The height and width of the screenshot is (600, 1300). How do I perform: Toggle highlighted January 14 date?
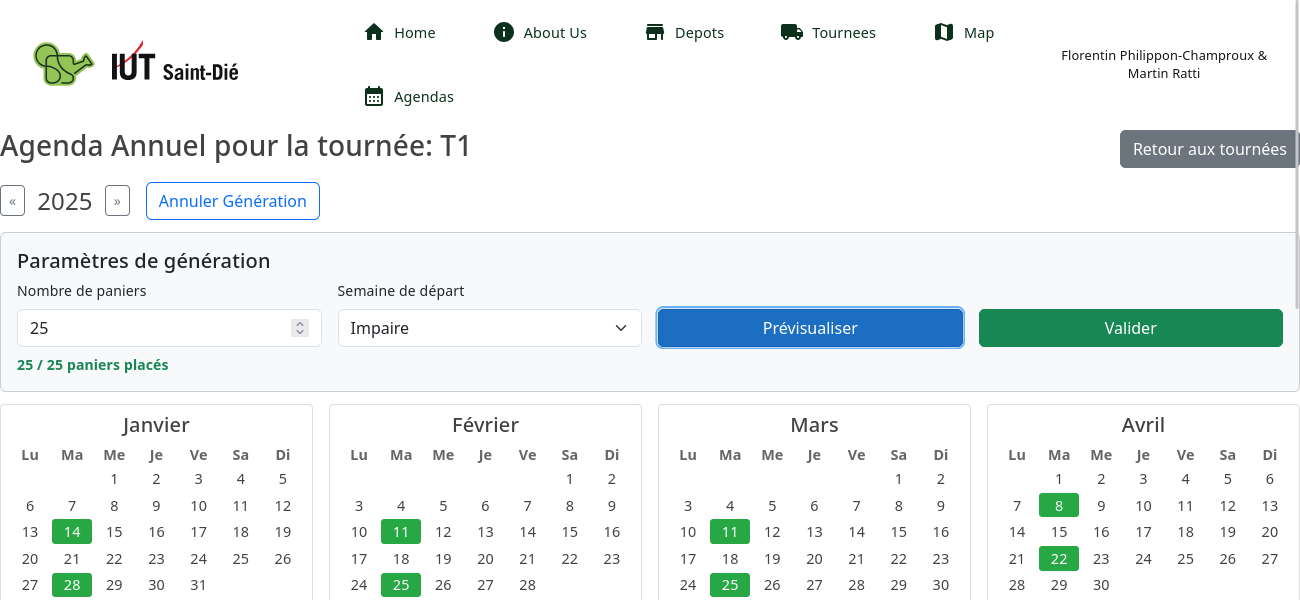pyautogui.click(x=72, y=532)
